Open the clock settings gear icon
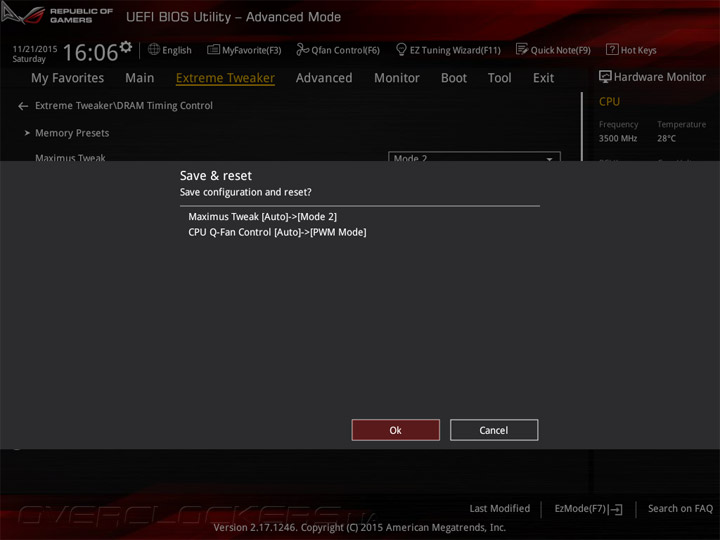Image resolution: width=720 pixels, height=540 pixels. tap(126, 46)
